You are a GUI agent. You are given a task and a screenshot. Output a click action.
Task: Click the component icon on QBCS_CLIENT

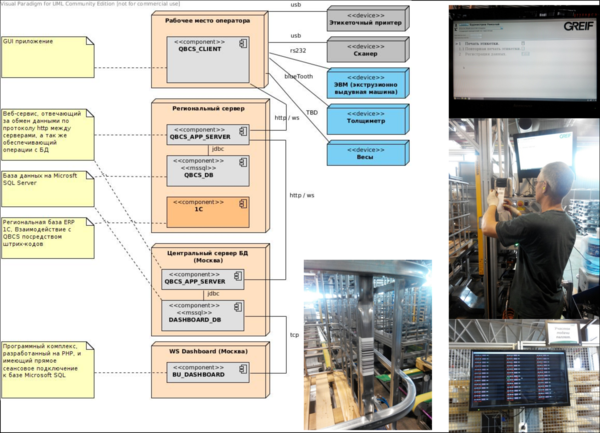click(243, 43)
